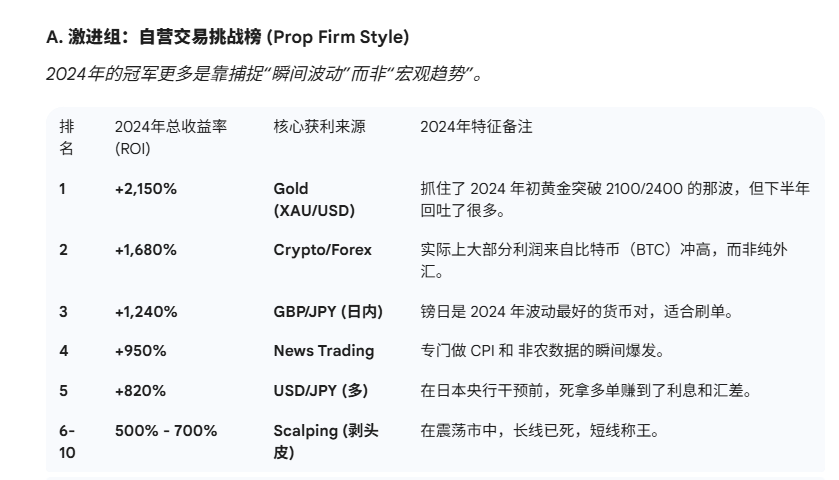
Task: Select the "USD/JPY (多)" cell
Action: (321, 391)
